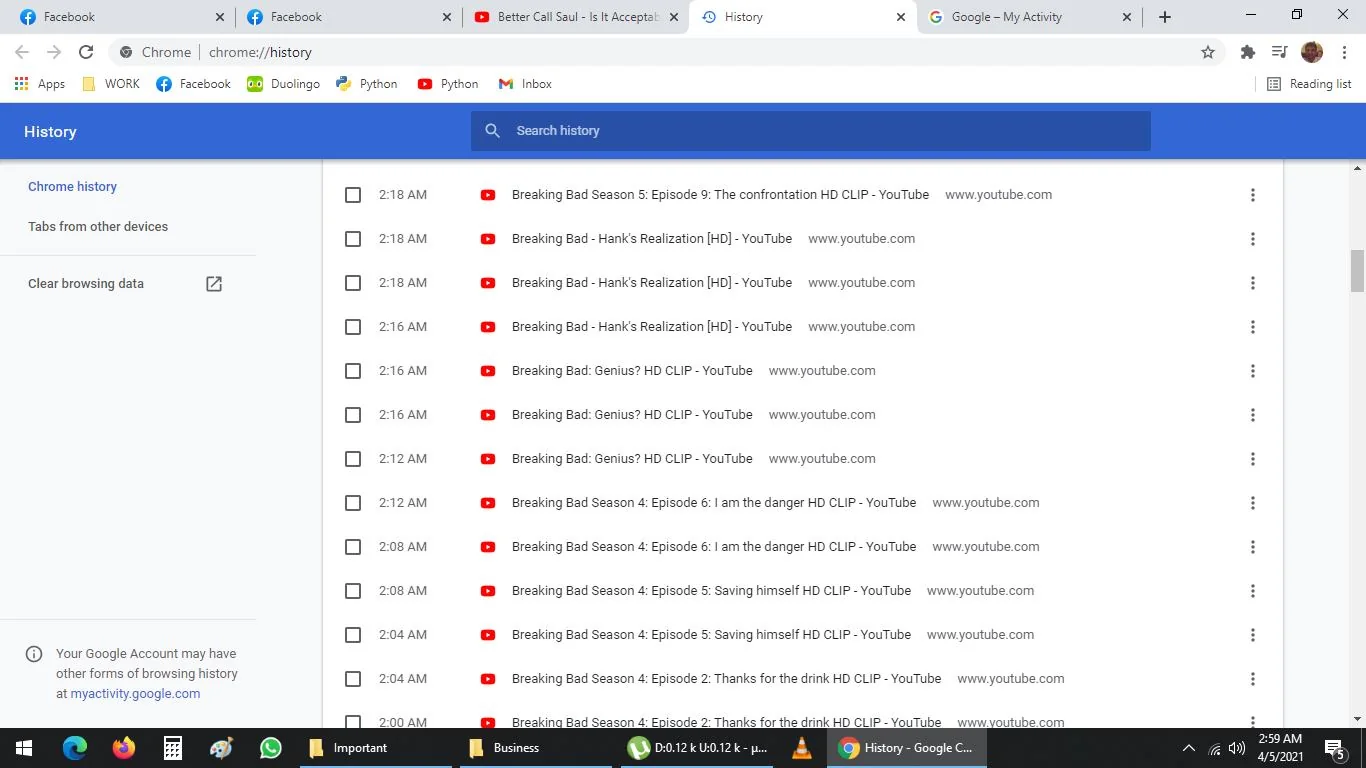Viewport: 1366px width, 768px height.
Task: Open the media control icon in toolbar
Action: coord(1279,52)
